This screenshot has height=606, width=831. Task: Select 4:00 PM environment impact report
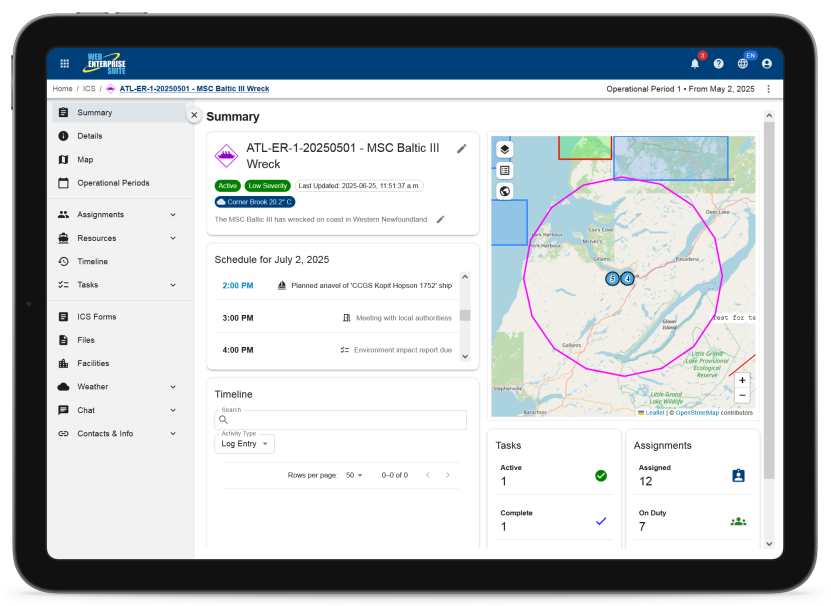point(337,350)
